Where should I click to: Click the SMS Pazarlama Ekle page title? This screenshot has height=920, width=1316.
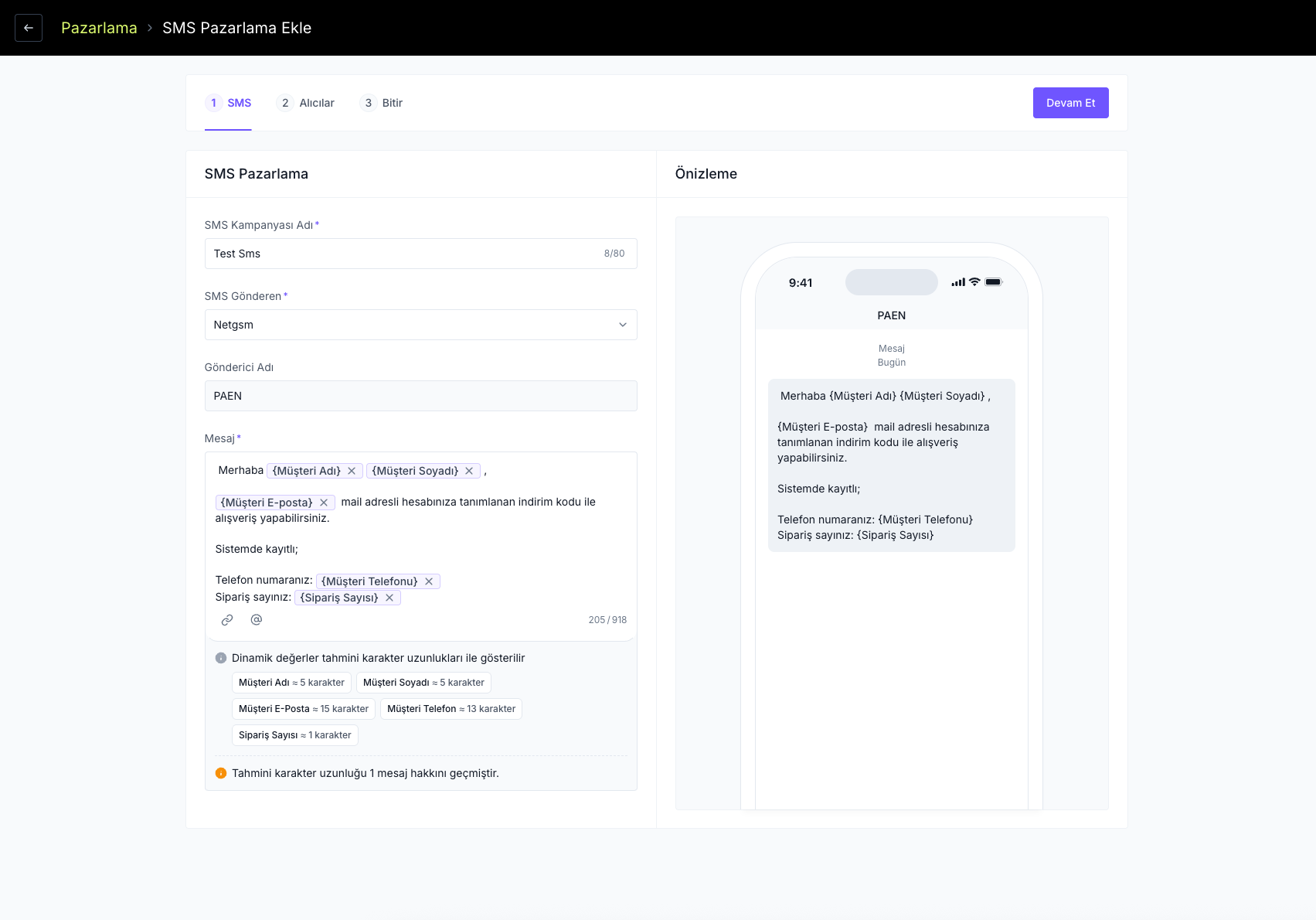(237, 28)
